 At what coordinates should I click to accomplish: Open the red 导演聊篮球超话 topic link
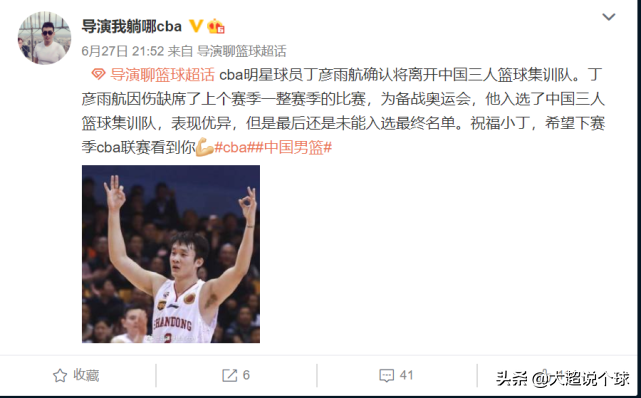pyautogui.click(x=162, y=75)
